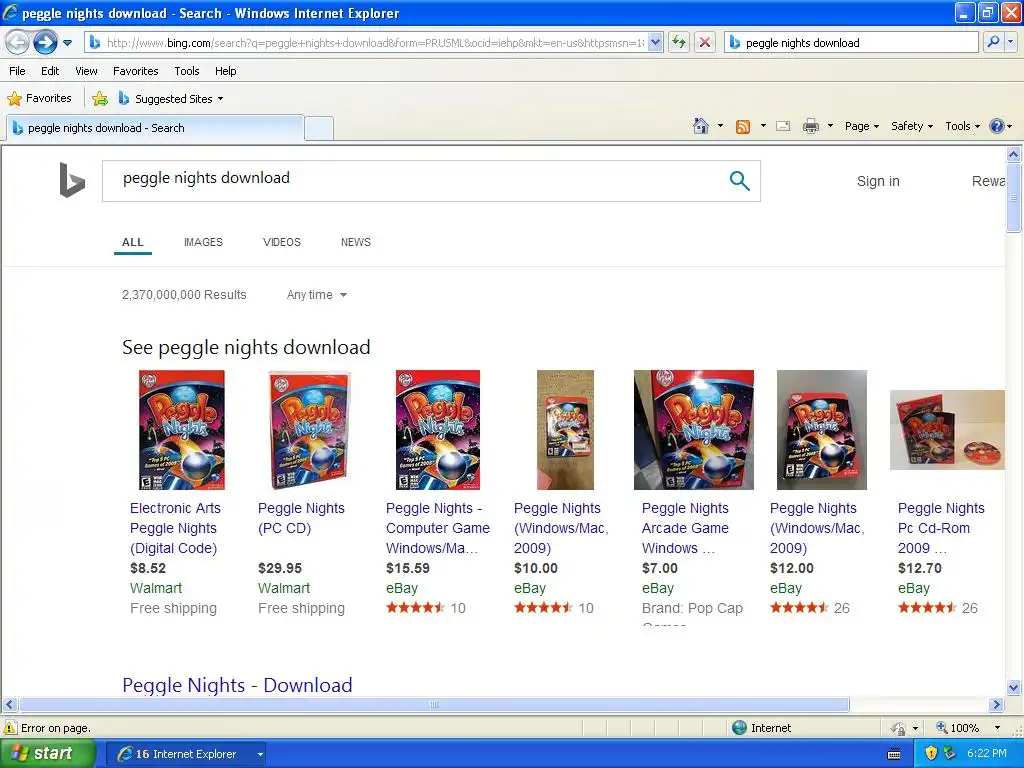Open the Help menu
Viewport: 1024px width, 768px height.
[x=225, y=71]
